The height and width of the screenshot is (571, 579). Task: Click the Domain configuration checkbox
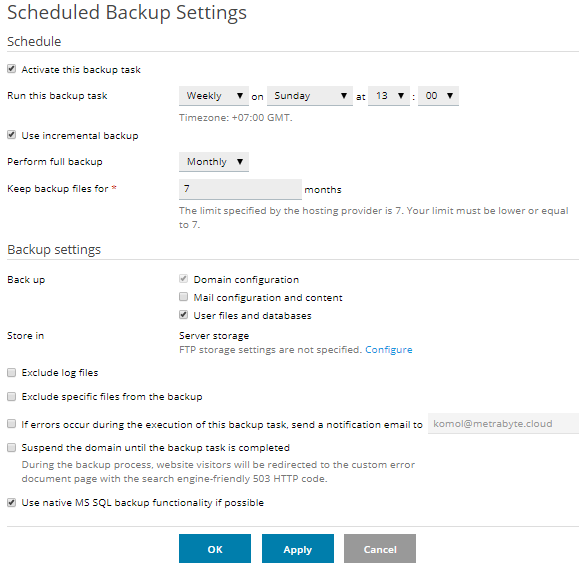tap(183, 279)
